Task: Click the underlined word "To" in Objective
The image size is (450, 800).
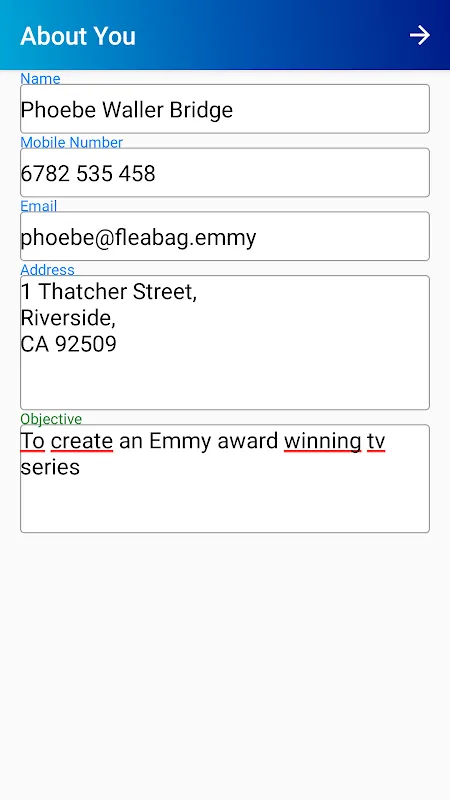Action: point(33,441)
